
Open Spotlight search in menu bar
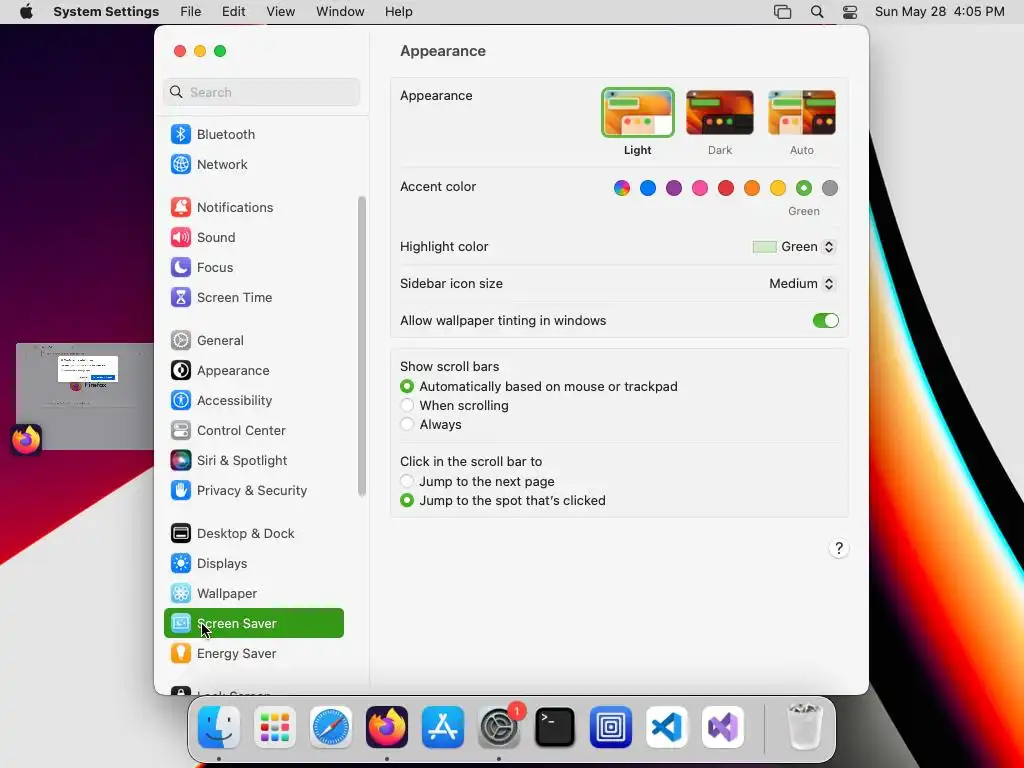tap(816, 12)
